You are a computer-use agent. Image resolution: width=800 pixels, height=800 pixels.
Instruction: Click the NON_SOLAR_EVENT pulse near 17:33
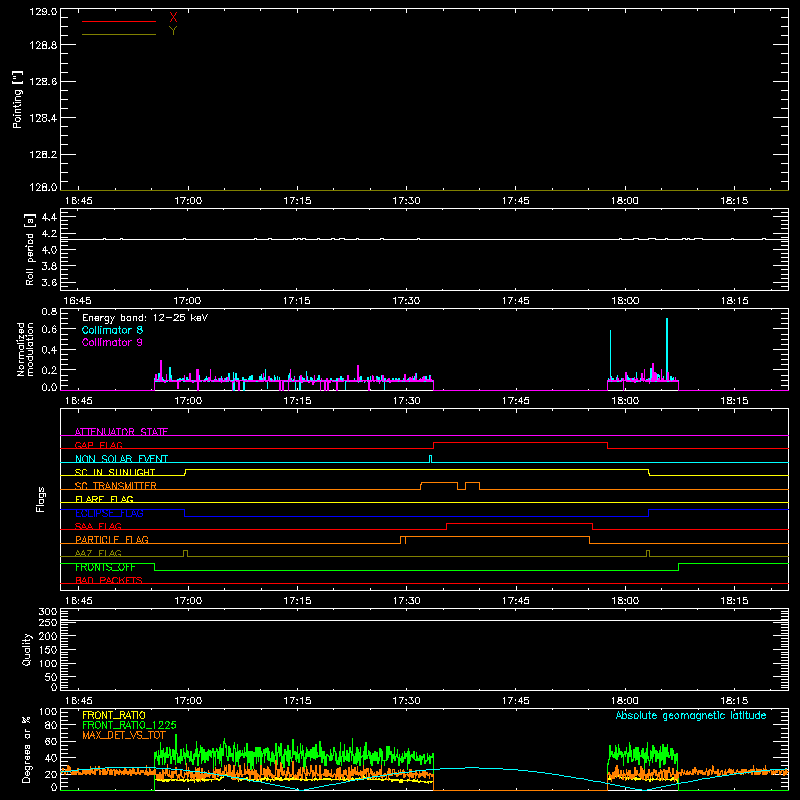point(431,459)
